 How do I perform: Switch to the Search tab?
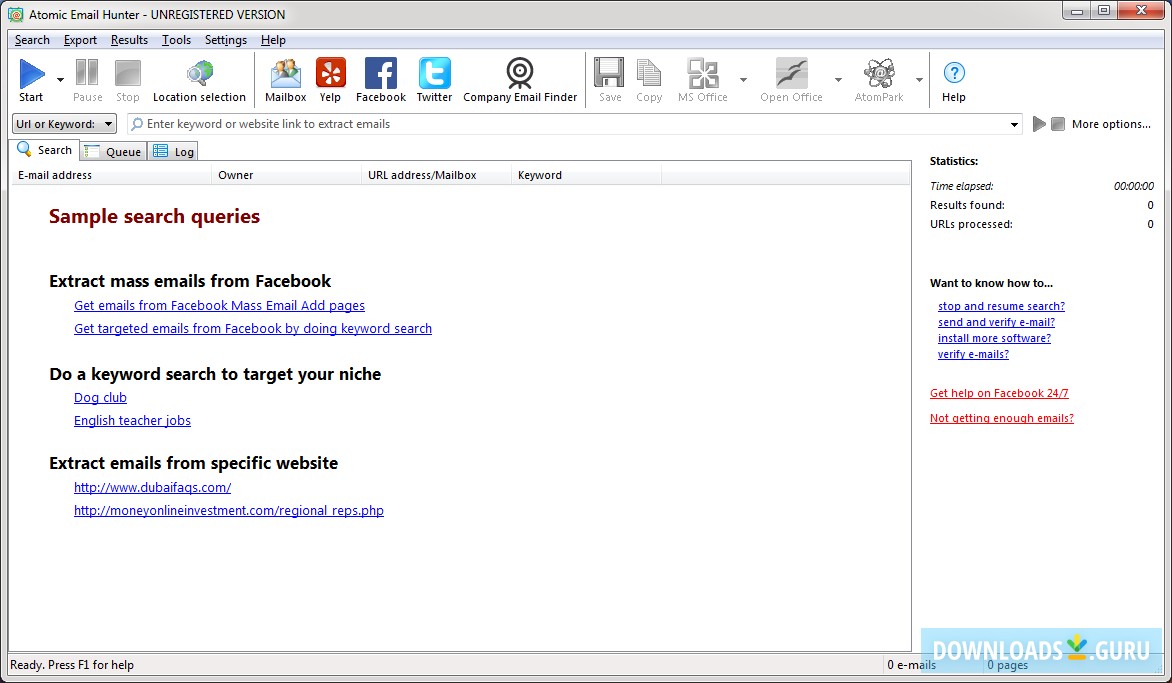[x=45, y=149]
